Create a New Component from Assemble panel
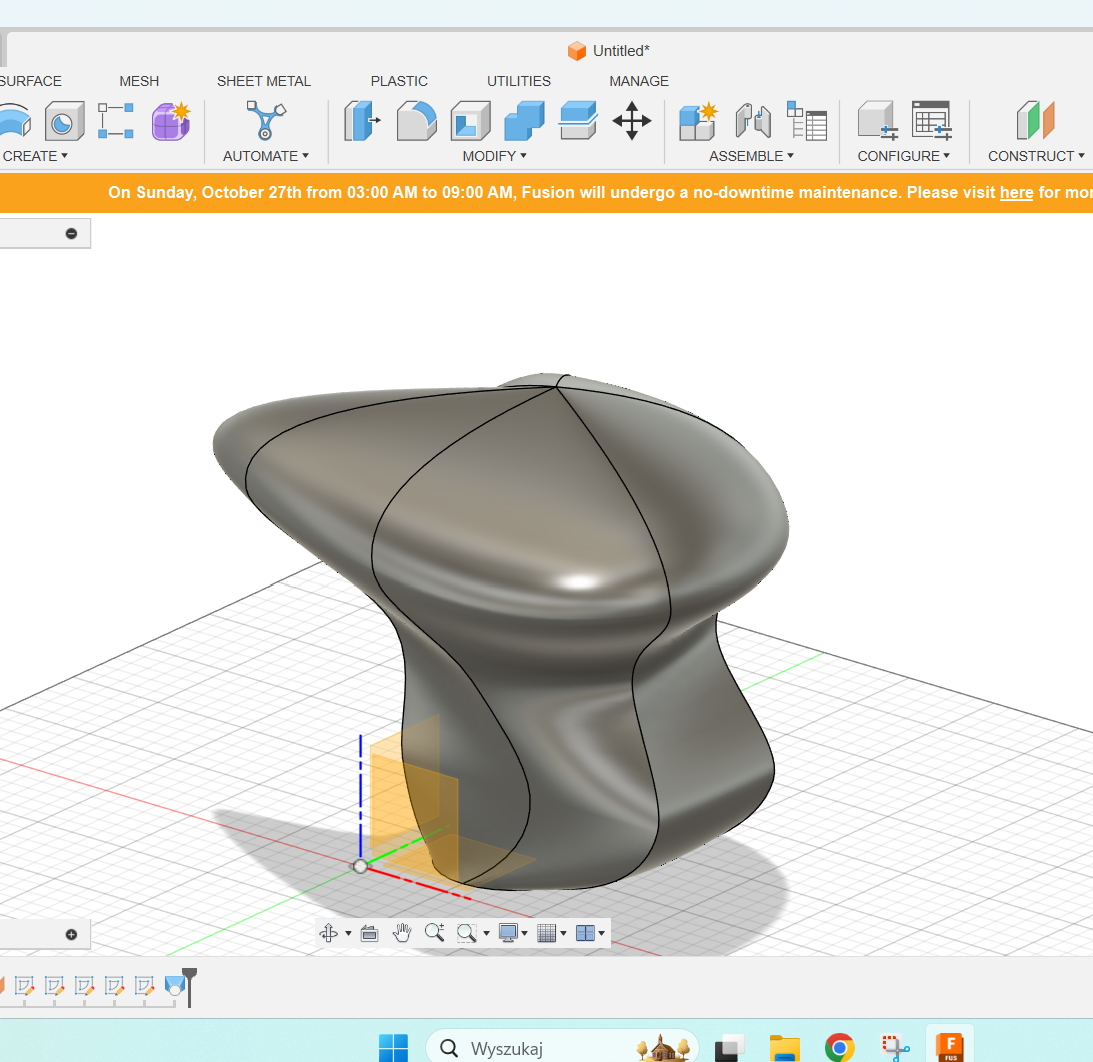Screen dimensions: 1093x1062 tap(698, 121)
